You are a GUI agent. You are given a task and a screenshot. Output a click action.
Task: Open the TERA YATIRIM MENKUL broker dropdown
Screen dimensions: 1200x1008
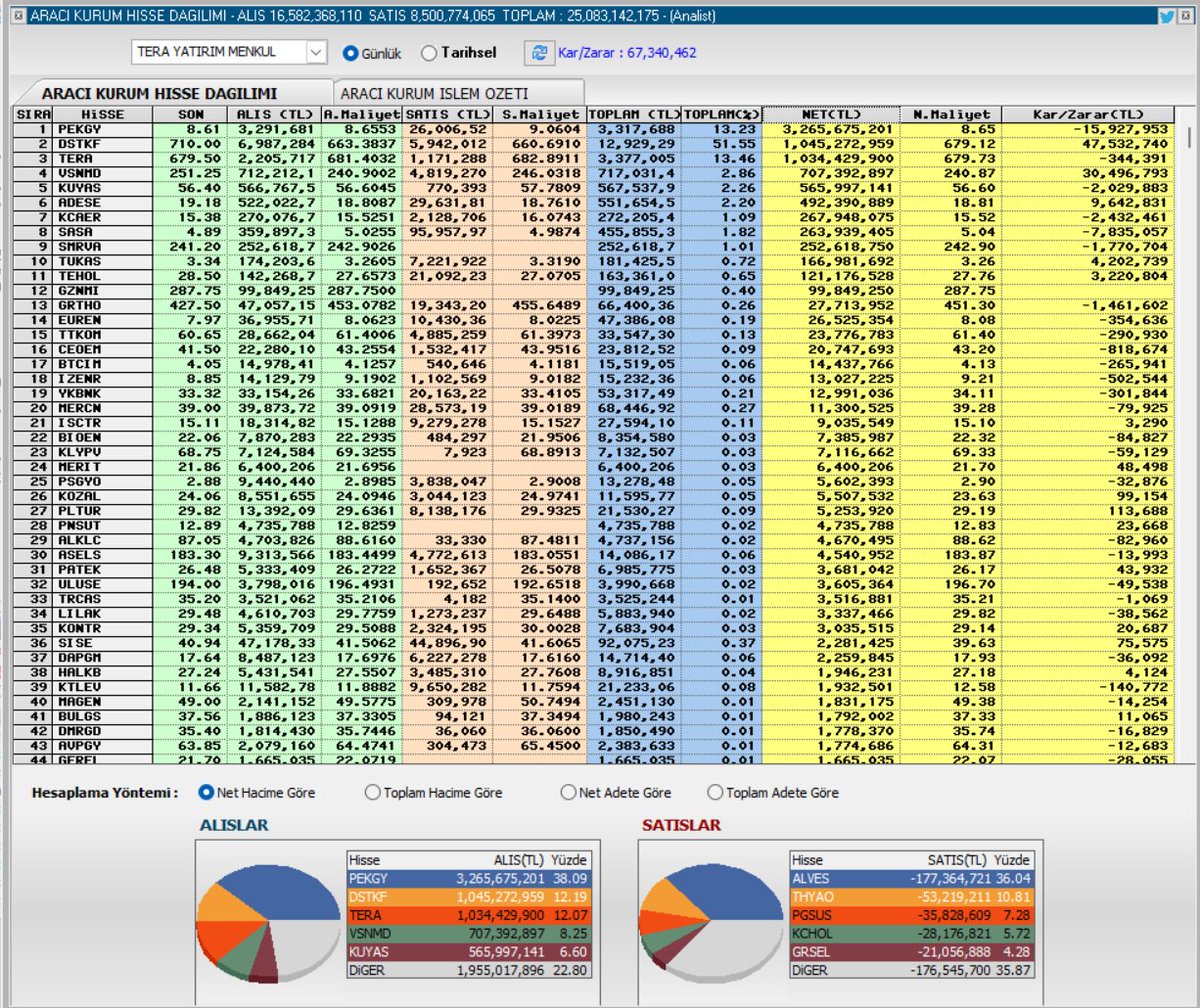pyautogui.click(x=316, y=52)
